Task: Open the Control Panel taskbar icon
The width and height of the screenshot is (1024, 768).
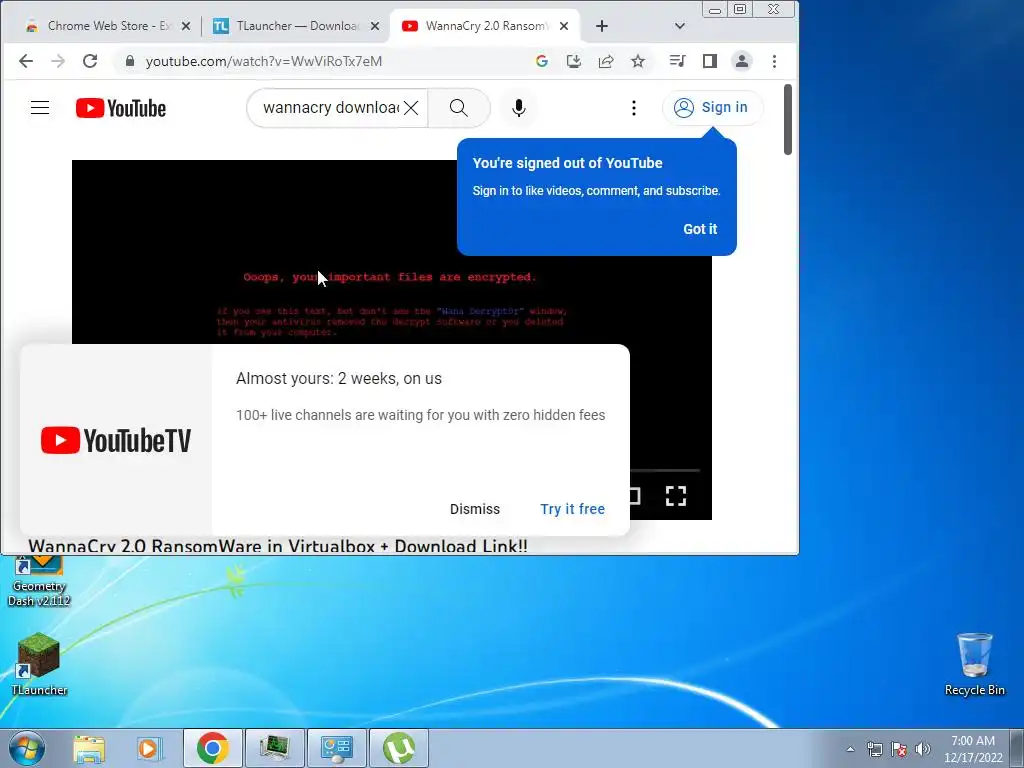Action: point(336,748)
